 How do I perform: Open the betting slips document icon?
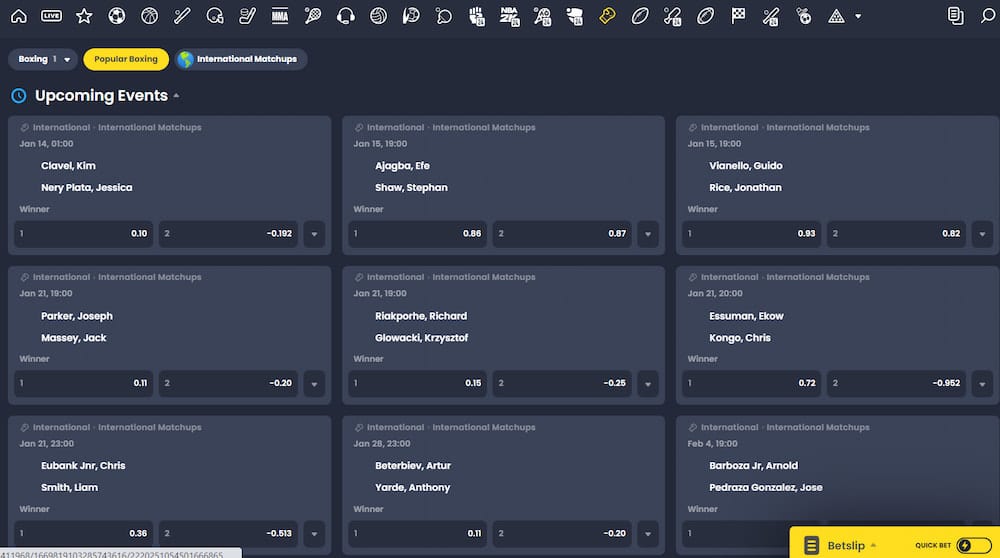[955, 16]
